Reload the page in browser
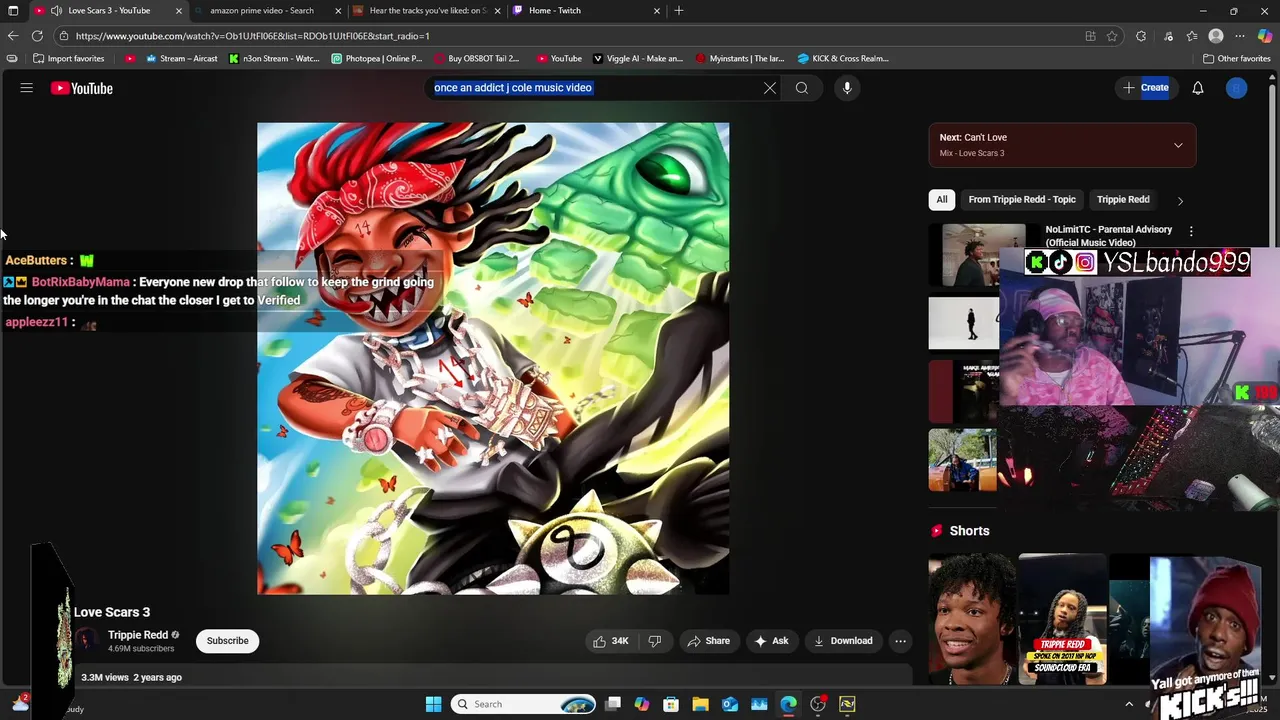This screenshot has width=1280, height=720. (37, 36)
